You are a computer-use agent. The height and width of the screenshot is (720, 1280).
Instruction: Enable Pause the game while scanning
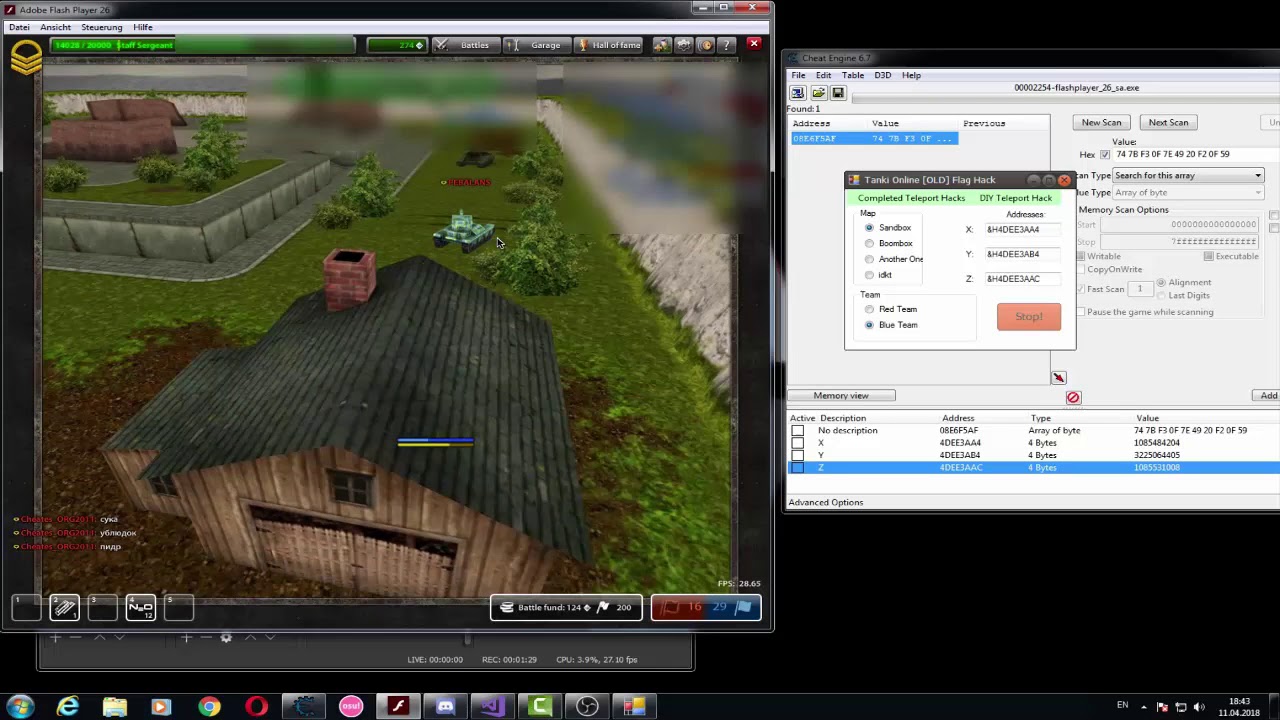tap(1080, 312)
